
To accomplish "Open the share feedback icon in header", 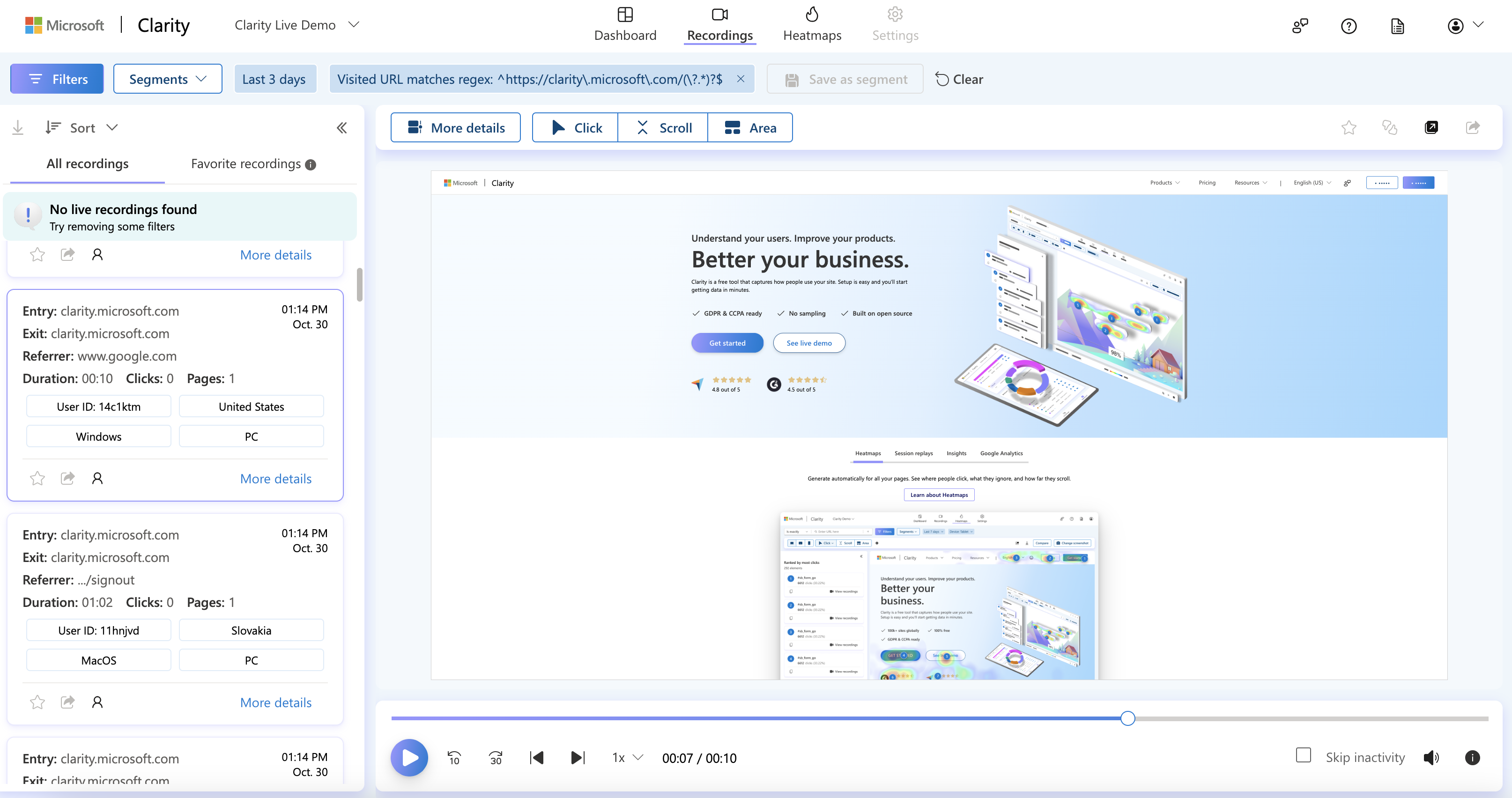I will 1300,26.
